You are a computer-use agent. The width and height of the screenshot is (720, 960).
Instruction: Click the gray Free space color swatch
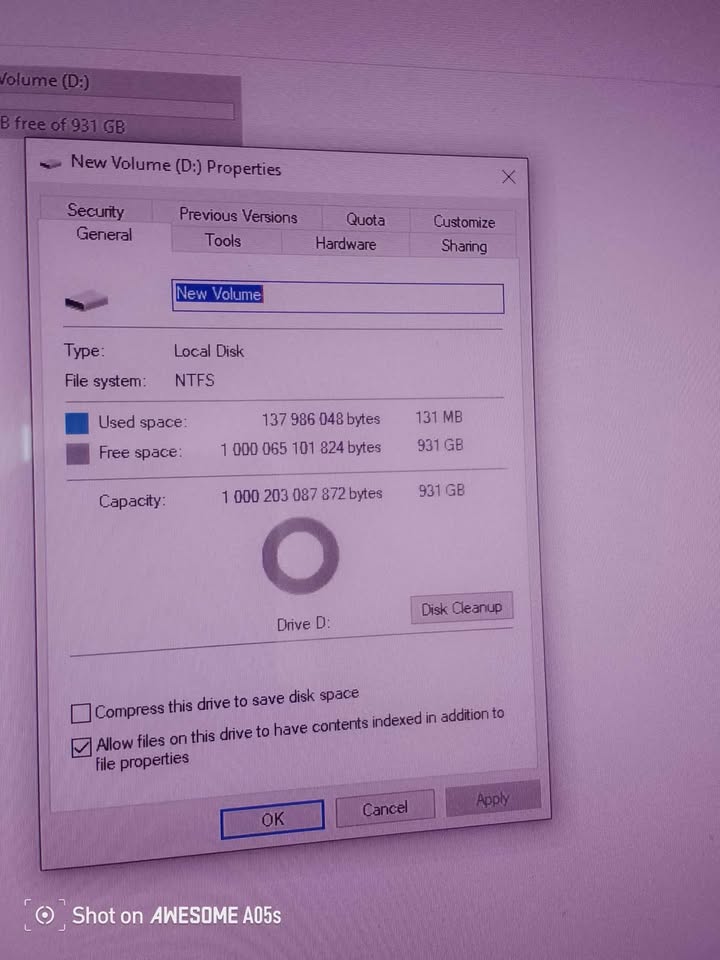pyautogui.click(x=77, y=454)
